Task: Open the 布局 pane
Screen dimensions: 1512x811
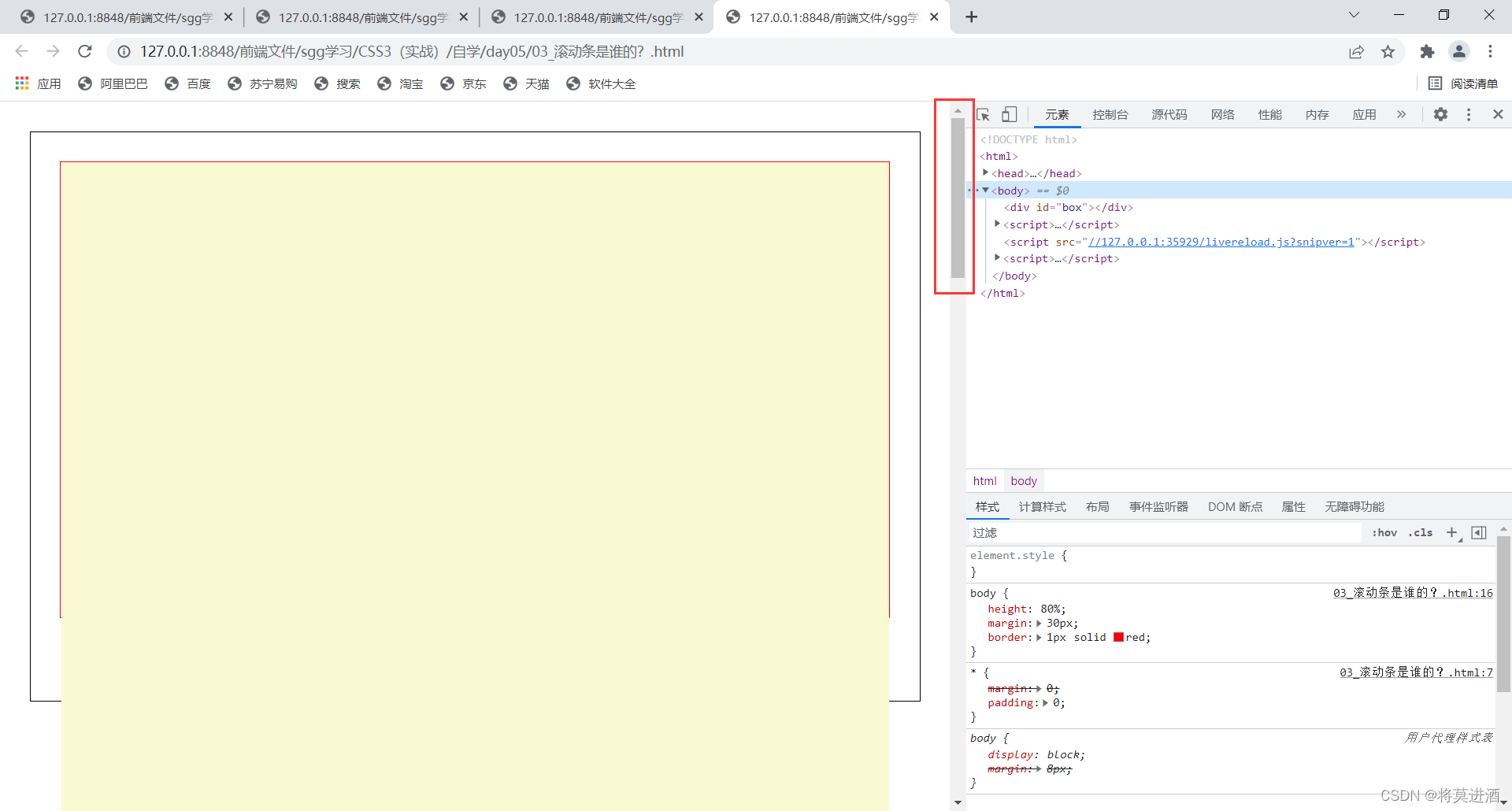Action: pyautogui.click(x=1097, y=507)
